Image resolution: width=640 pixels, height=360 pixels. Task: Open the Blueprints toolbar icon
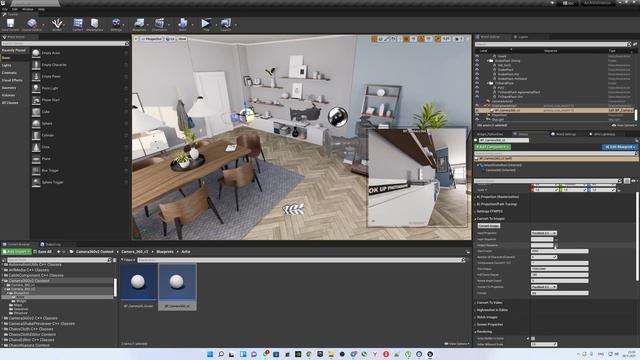(x=139, y=24)
